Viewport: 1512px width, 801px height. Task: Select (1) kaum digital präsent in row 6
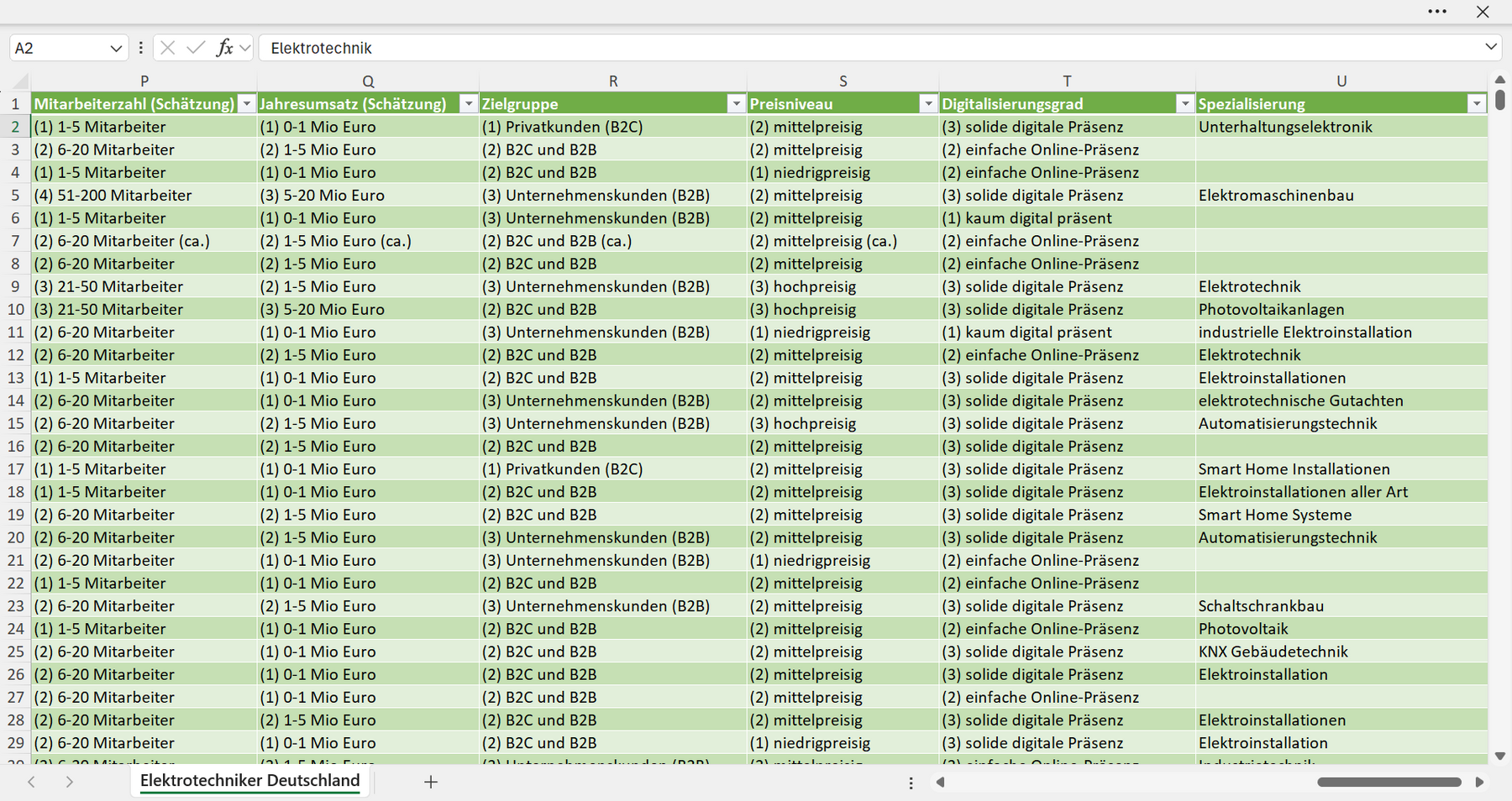click(x=1067, y=218)
